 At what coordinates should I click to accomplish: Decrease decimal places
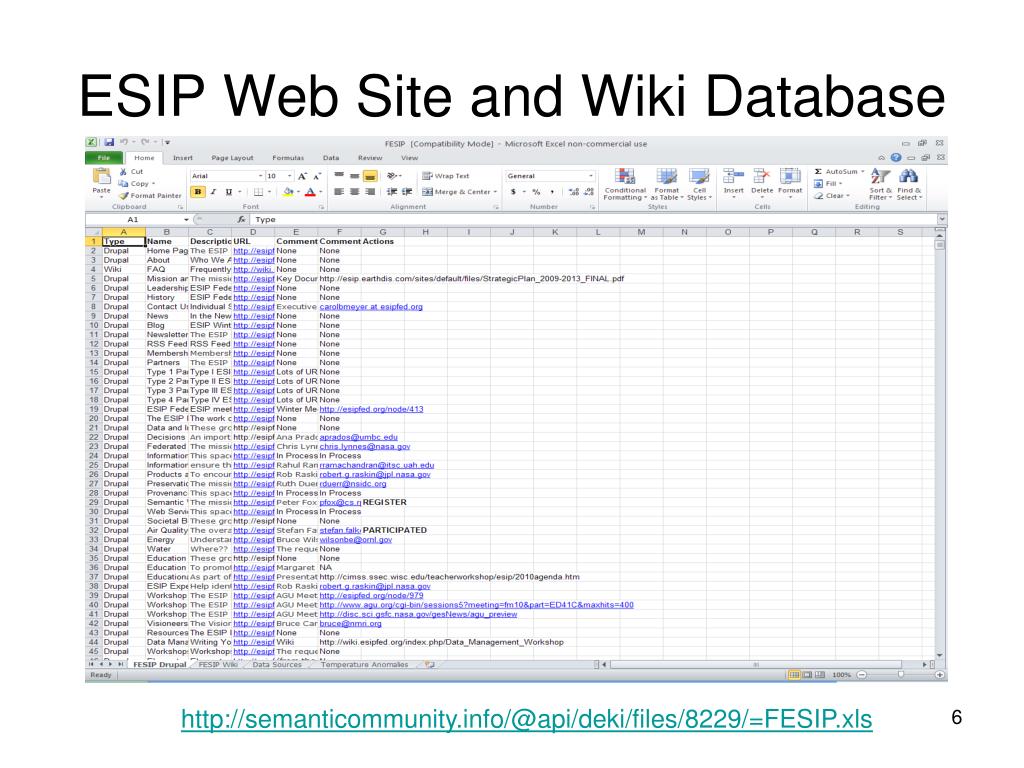588,192
